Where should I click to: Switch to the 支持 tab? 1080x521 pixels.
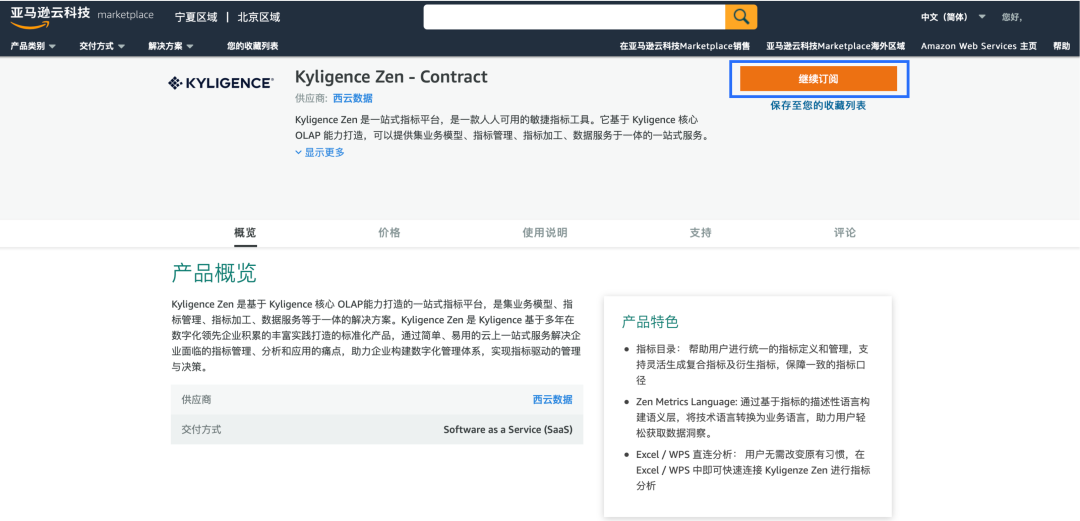coord(700,232)
